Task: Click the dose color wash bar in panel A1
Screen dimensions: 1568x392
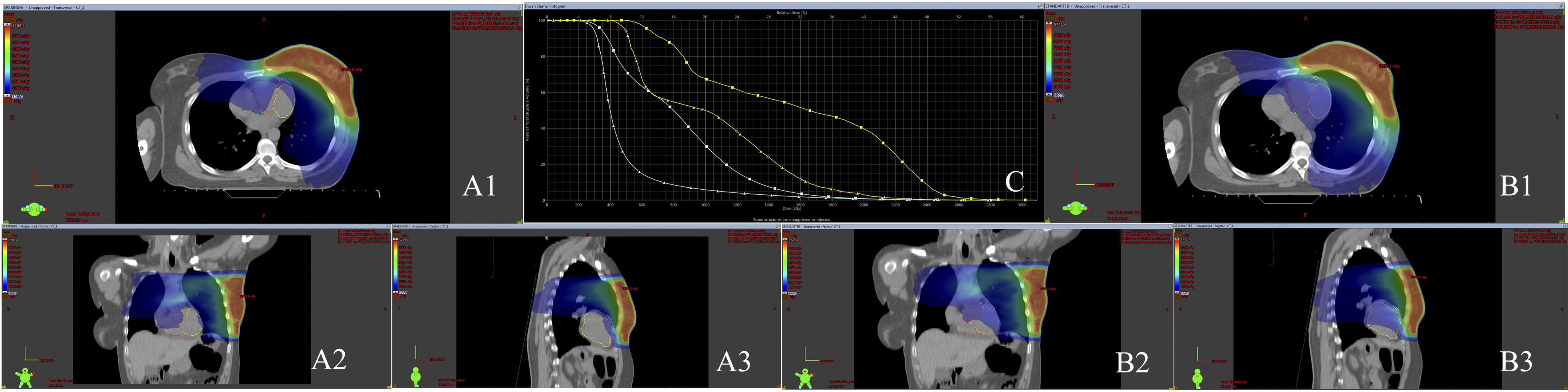Action: 7,61
